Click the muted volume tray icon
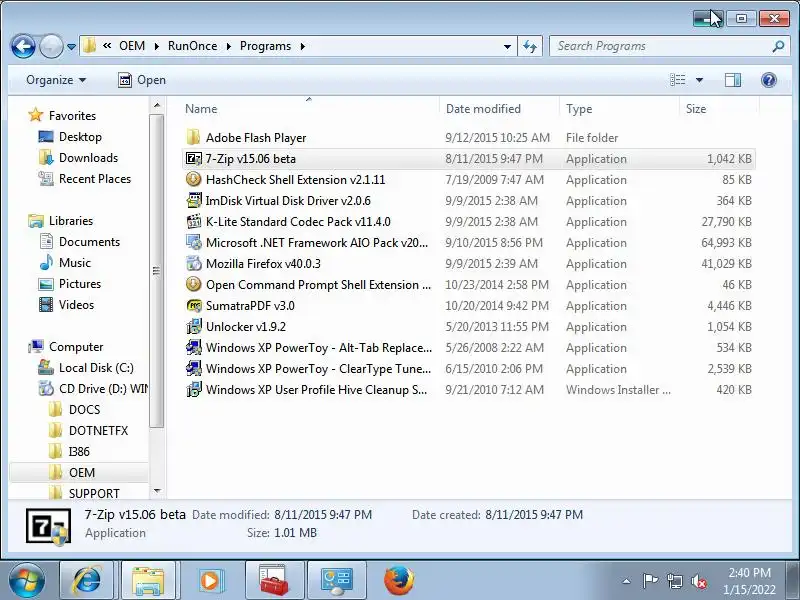800x600 pixels. click(698, 581)
